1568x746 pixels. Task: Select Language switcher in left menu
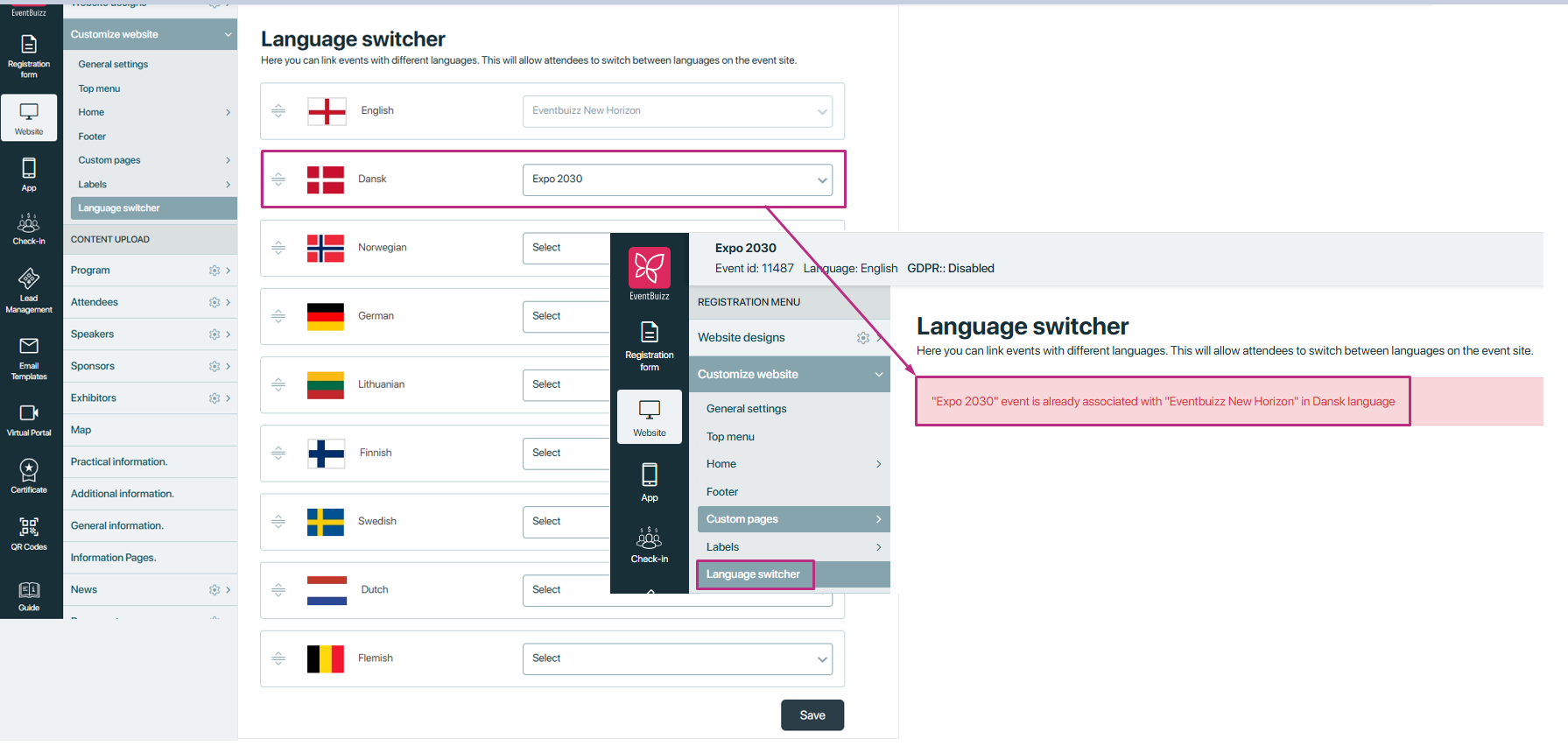(154, 208)
